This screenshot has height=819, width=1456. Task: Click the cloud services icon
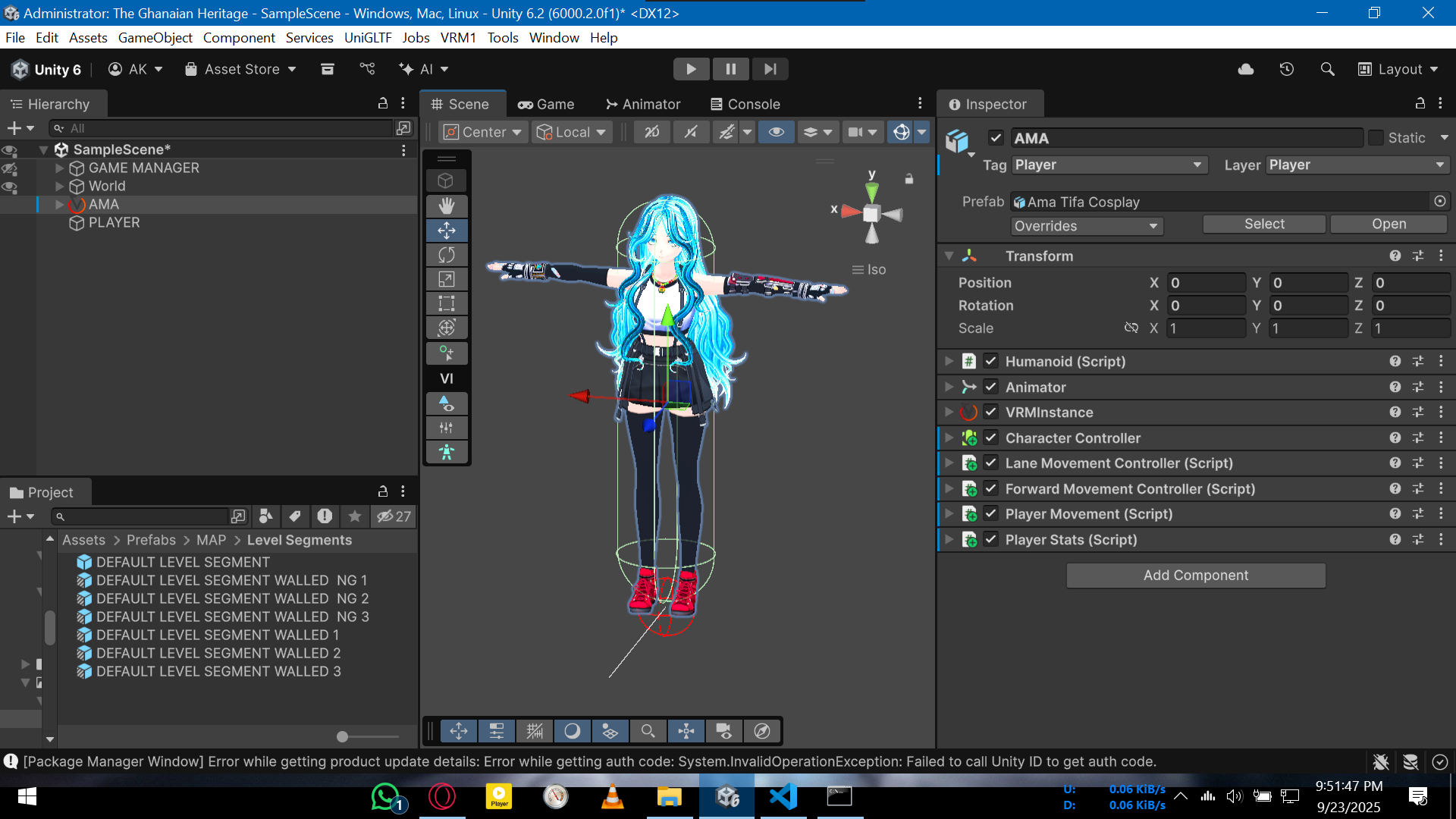1246,69
